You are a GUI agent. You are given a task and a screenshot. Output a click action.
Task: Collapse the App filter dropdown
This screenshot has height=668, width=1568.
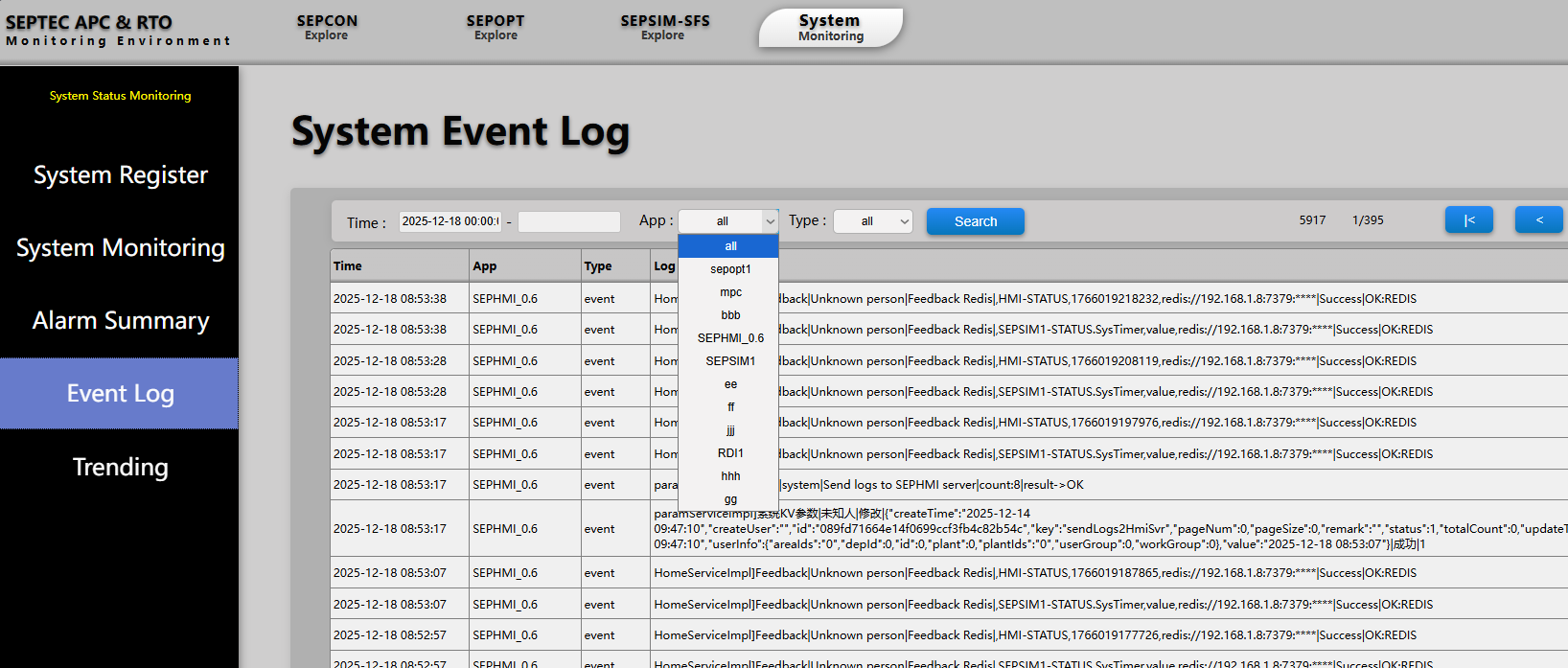(x=727, y=221)
